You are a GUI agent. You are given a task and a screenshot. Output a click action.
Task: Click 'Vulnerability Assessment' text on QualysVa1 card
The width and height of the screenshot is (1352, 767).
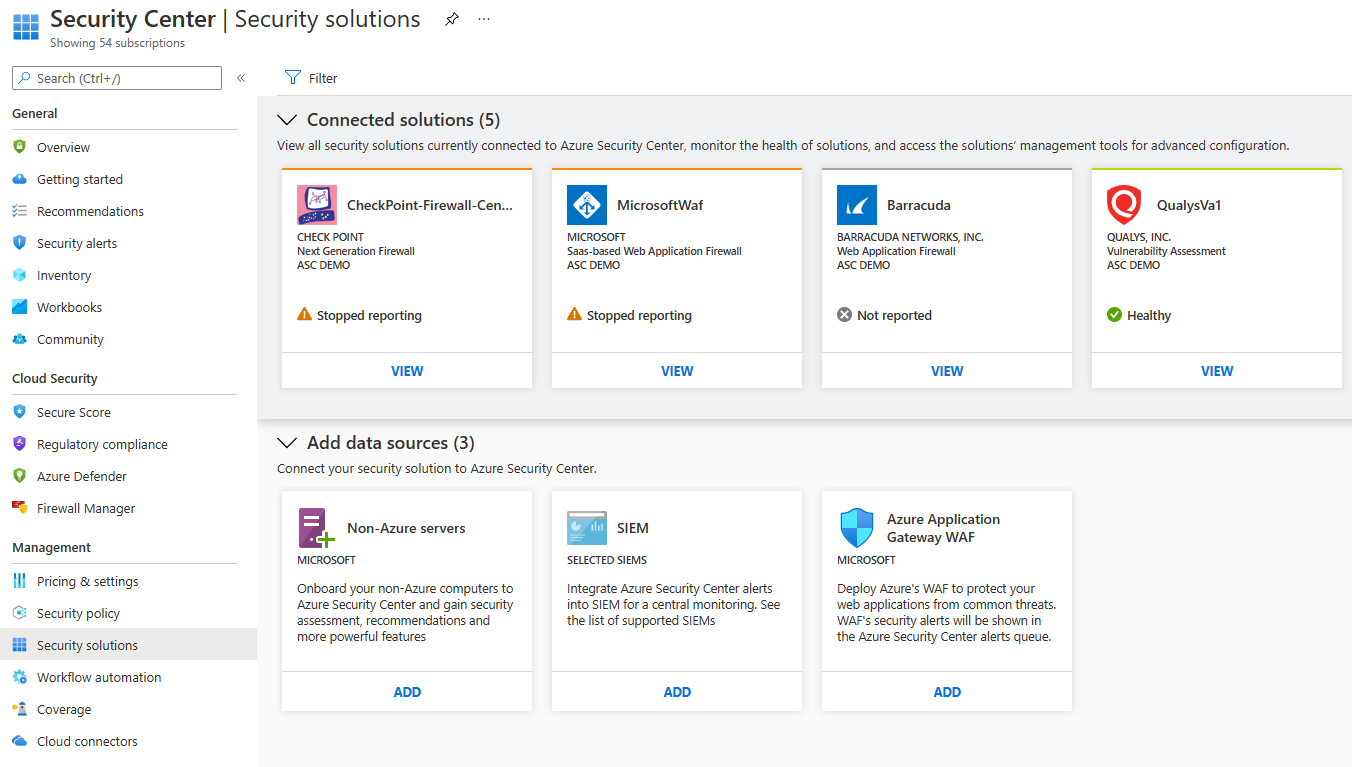point(1166,251)
